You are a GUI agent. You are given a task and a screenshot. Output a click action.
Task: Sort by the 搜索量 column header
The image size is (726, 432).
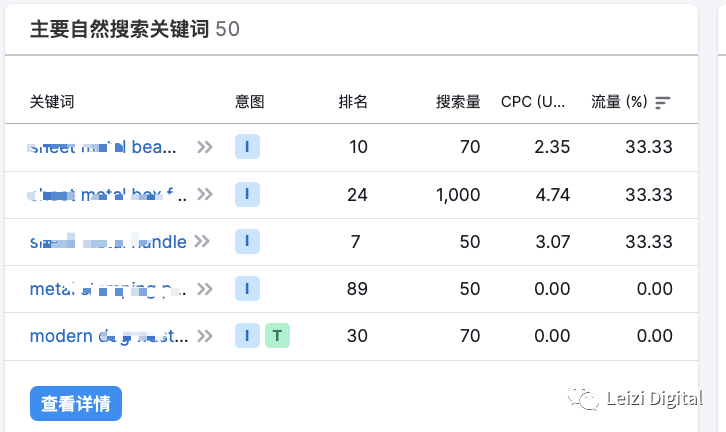[x=458, y=102]
